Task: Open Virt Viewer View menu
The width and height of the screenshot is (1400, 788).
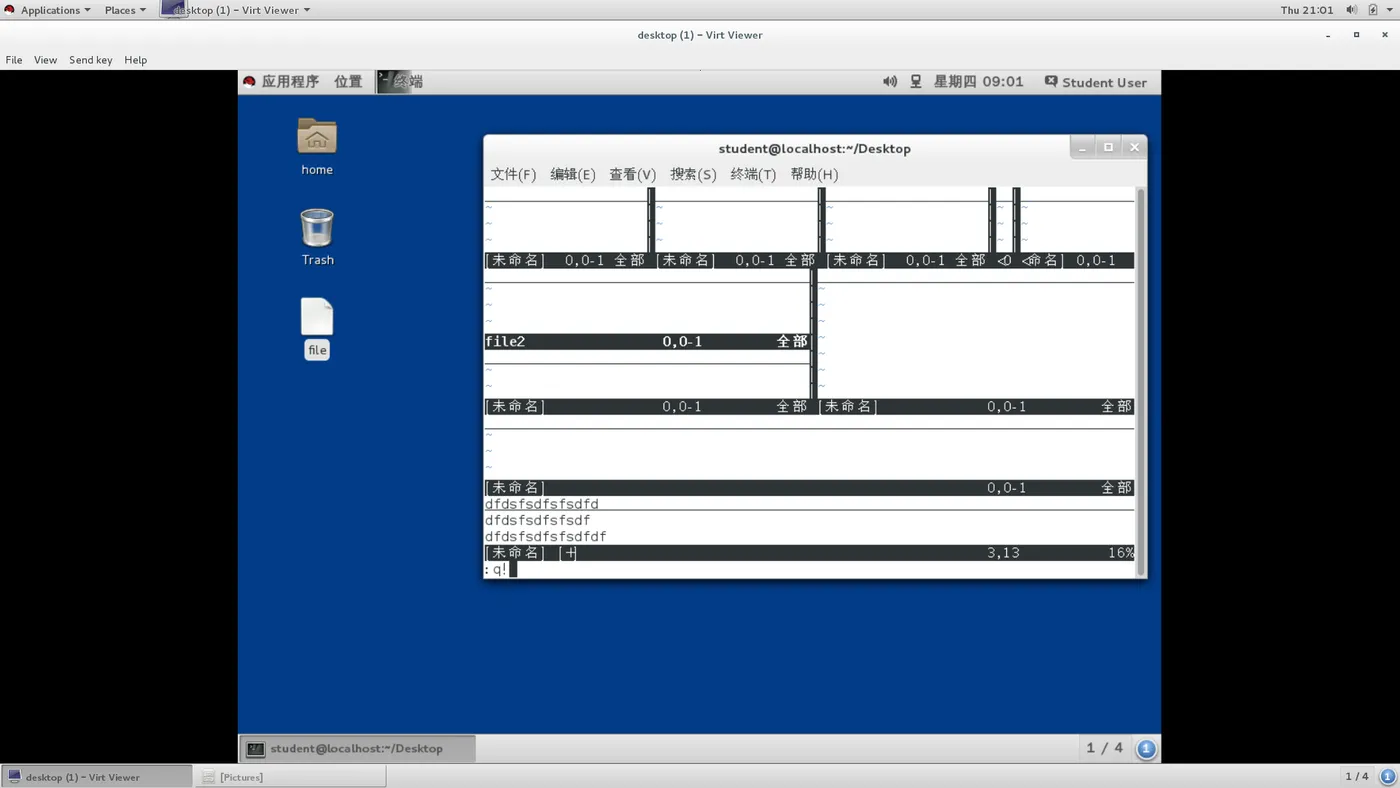Action: [x=45, y=60]
